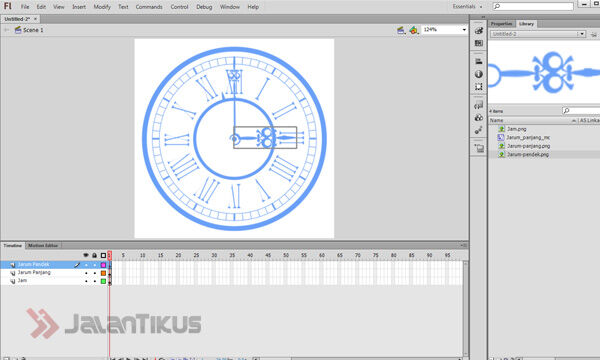Open the Swatches panel icon
600x360 pixels.
(479, 43)
